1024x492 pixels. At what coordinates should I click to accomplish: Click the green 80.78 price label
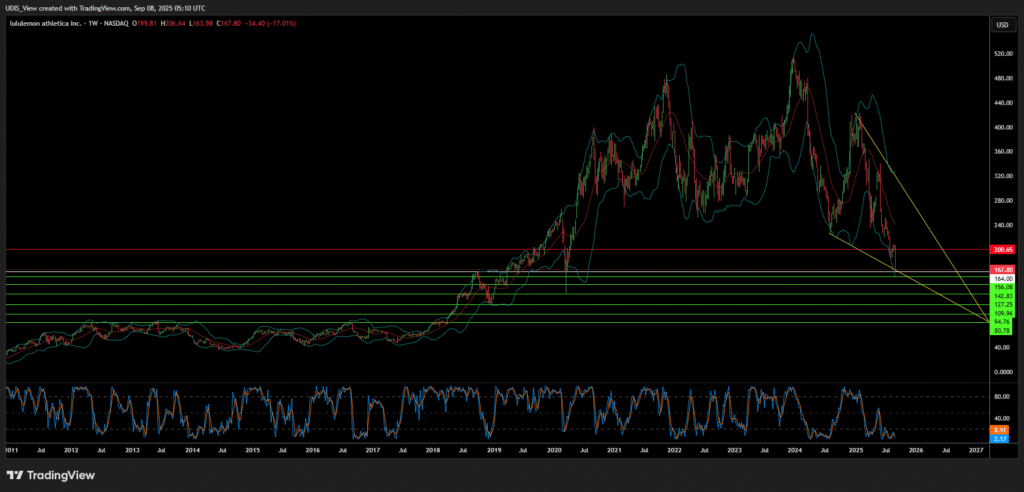click(1001, 330)
